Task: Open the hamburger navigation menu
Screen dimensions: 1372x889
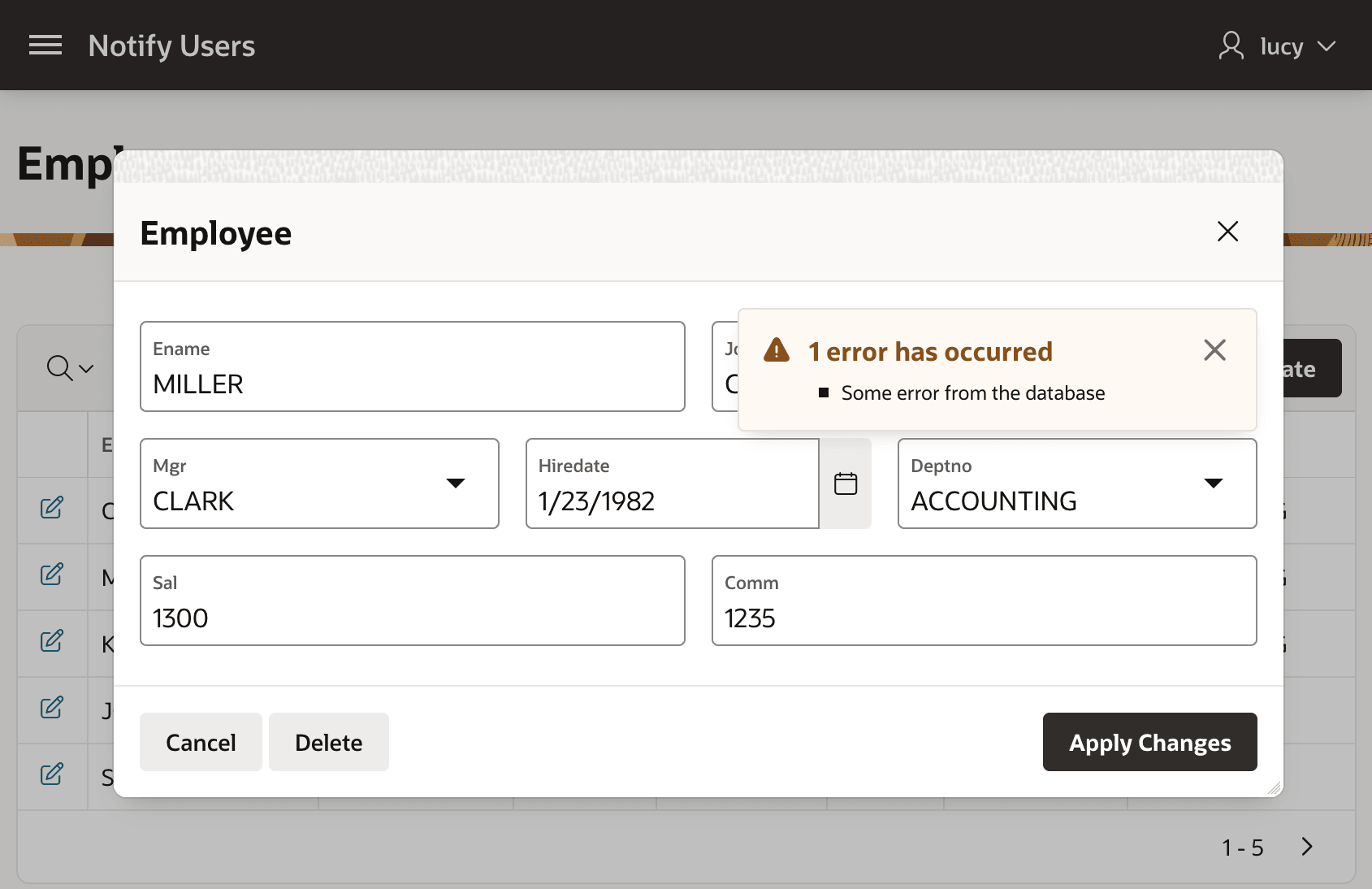Action: coord(45,46)
